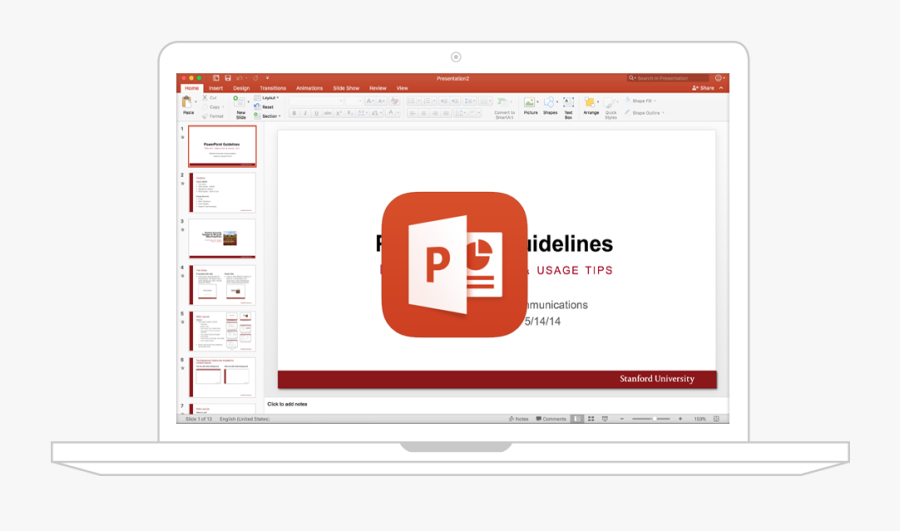Click the Cut scissors icon
Image resolution: width=900 pixels, height=531 pixels.
pos(205,98)
